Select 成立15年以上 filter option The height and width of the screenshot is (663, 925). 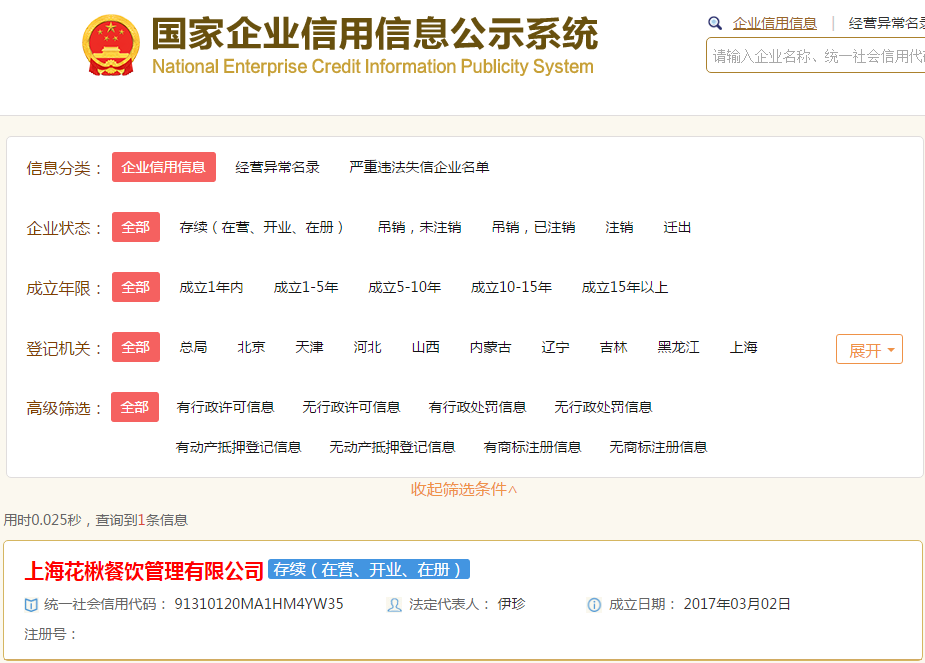click(x=625, y=288)
